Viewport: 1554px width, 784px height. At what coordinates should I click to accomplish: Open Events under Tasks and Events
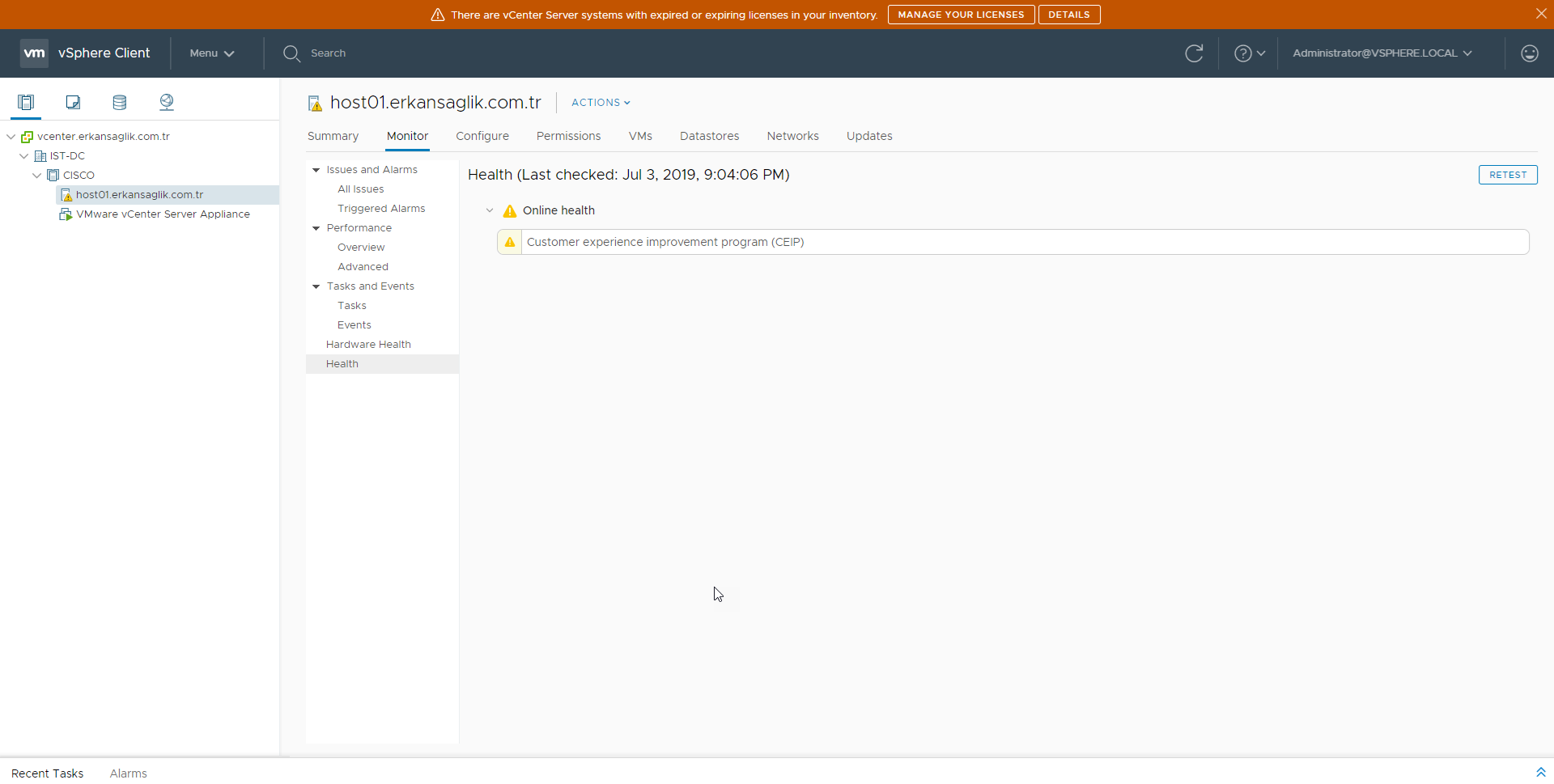[x=355, y=325]
